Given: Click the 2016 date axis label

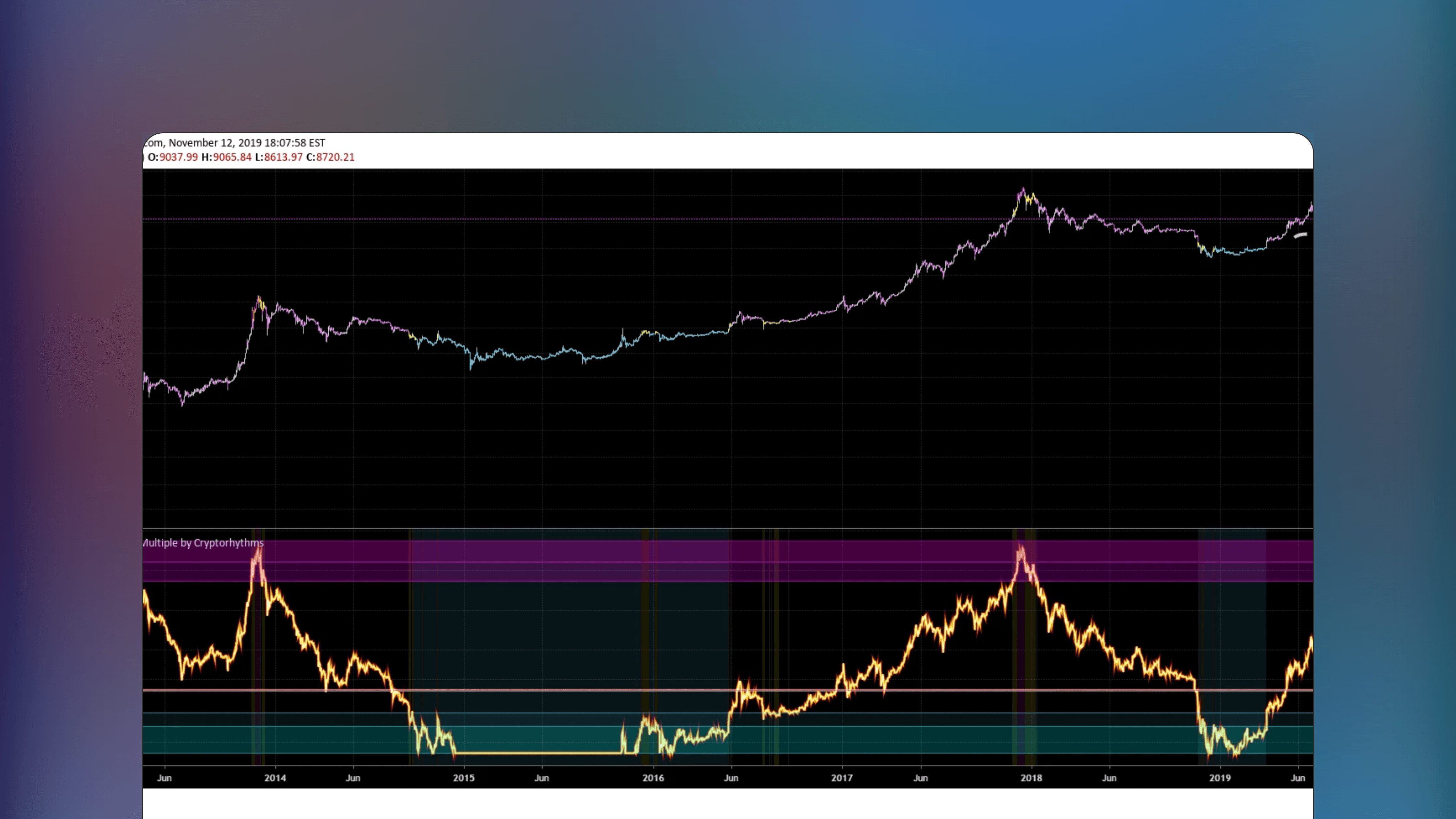Looking at the screenshot, I should [654, 778].
